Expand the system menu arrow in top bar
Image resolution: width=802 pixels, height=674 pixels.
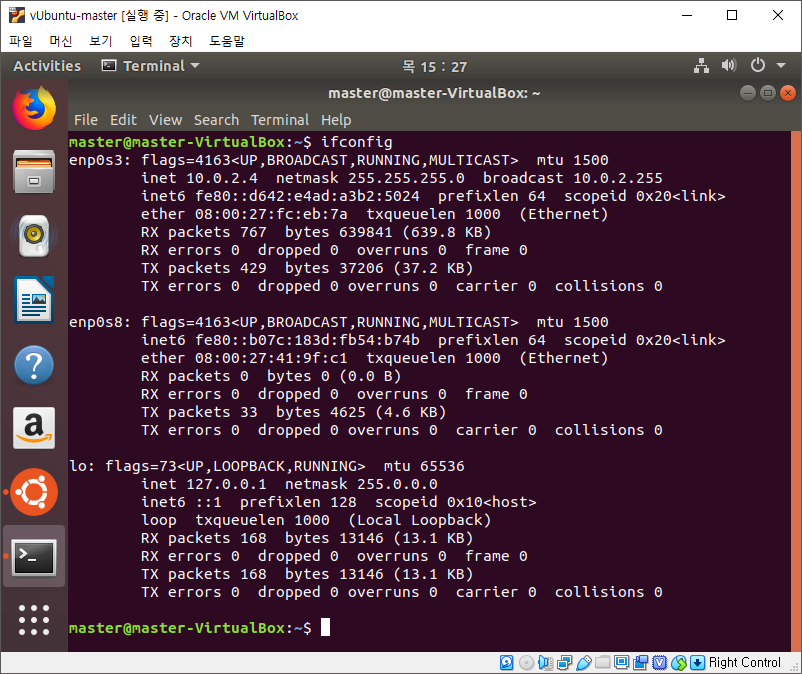pos(781,65)
